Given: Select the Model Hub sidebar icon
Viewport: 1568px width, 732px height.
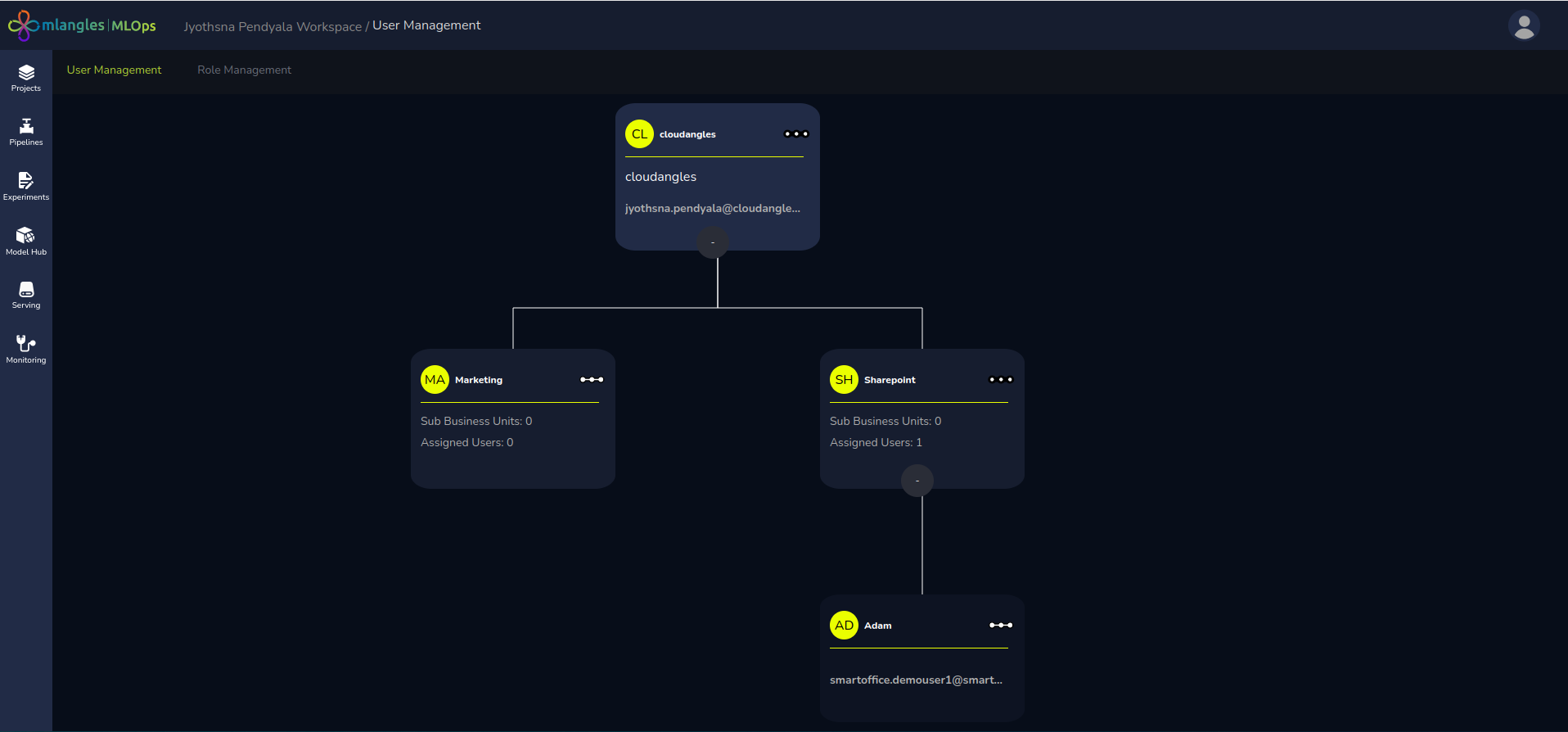Looking at the screenshot, I should click(26, 241).
